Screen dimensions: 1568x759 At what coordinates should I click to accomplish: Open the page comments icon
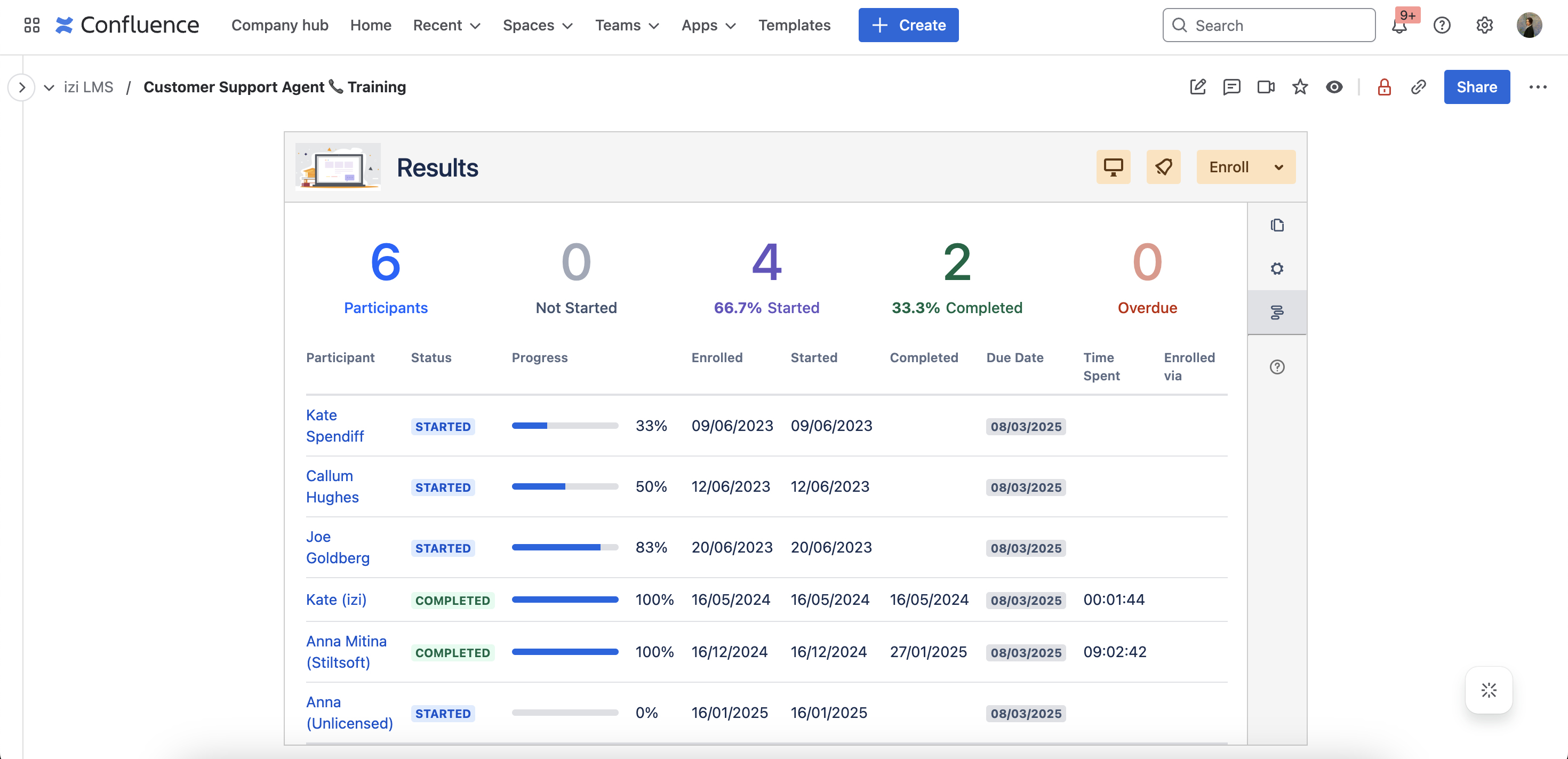point(1231,87)
